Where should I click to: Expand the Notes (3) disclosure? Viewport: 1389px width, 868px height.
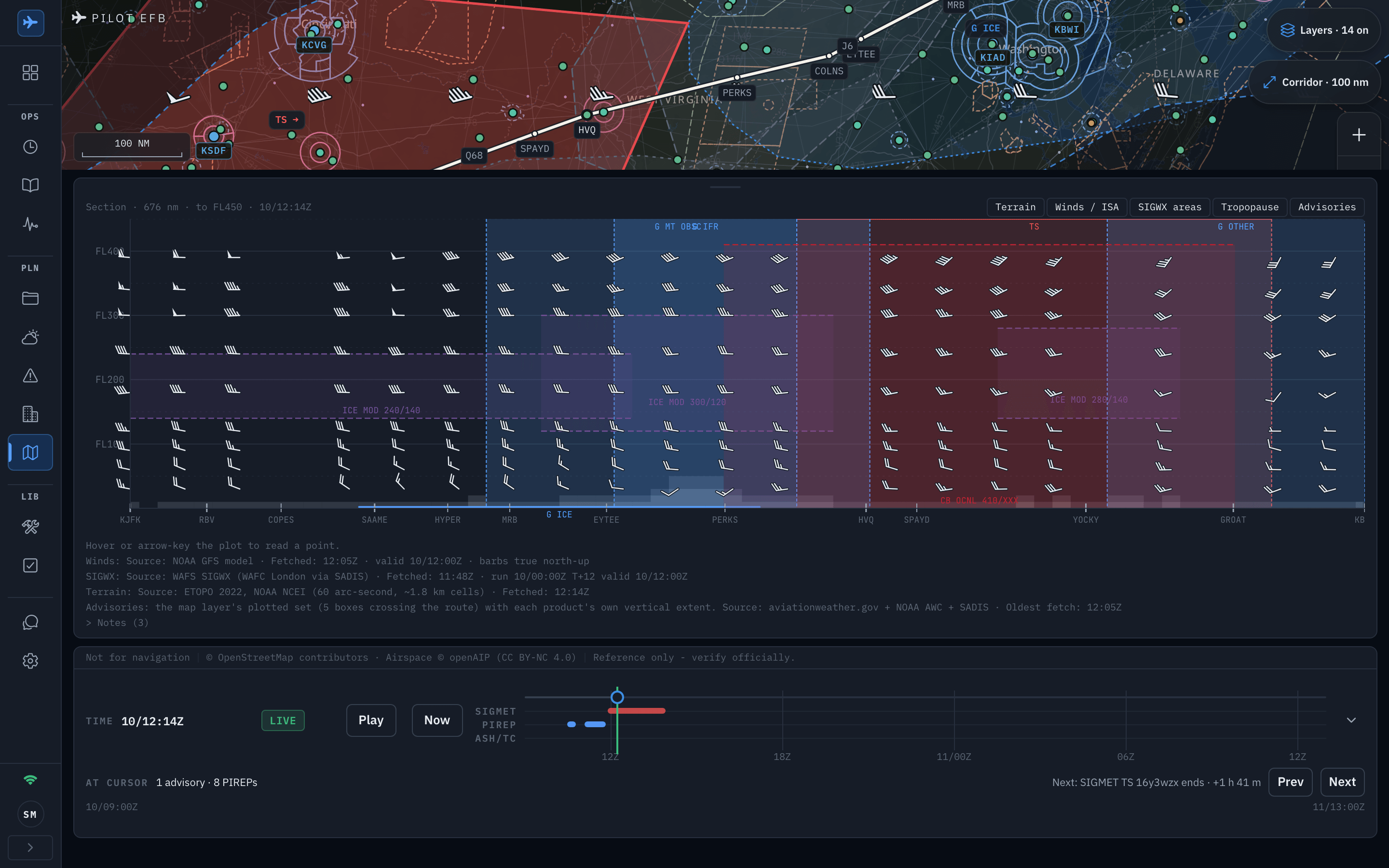[x=117, y=623]
